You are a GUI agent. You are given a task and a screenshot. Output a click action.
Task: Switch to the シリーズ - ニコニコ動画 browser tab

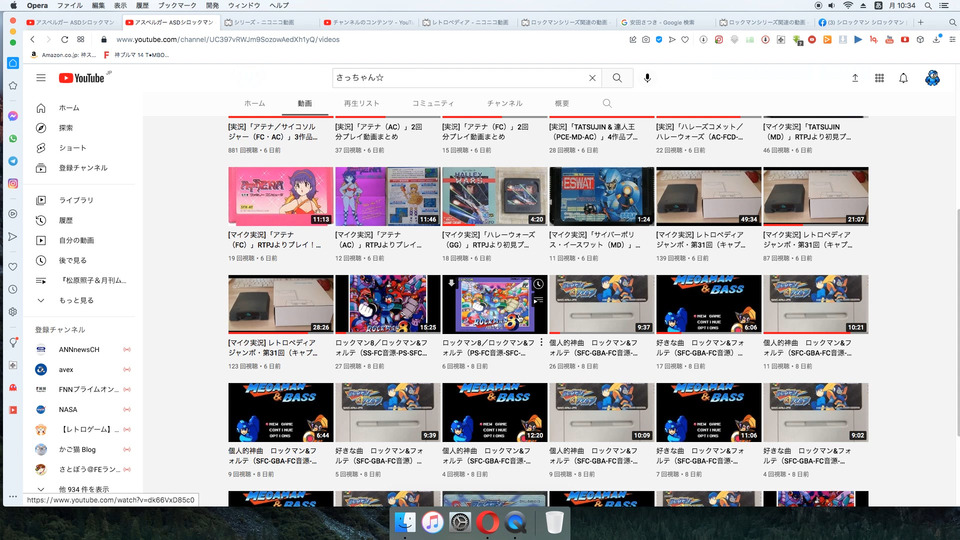click(264, 22)
